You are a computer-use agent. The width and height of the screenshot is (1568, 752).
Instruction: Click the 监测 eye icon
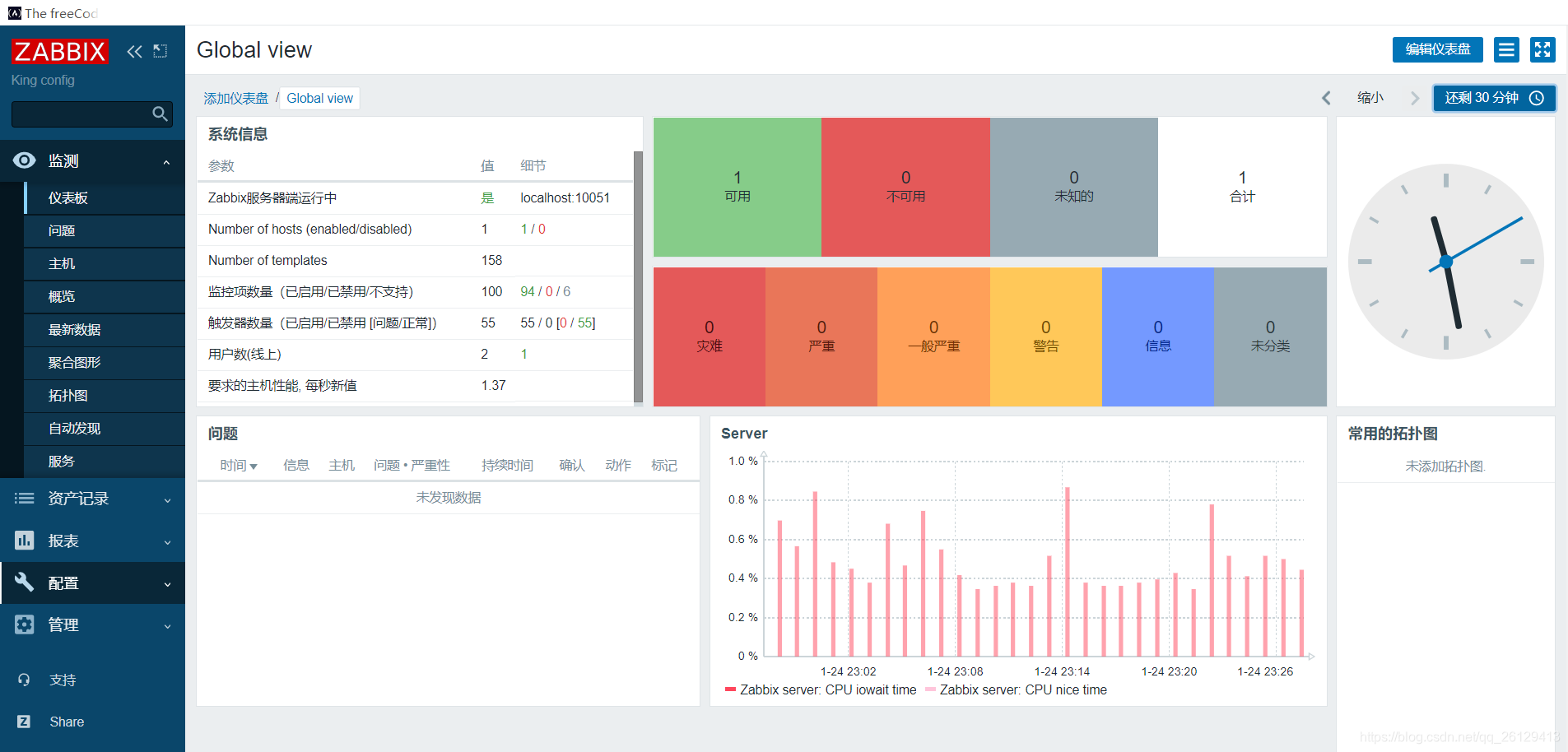(x=25, y=160)
